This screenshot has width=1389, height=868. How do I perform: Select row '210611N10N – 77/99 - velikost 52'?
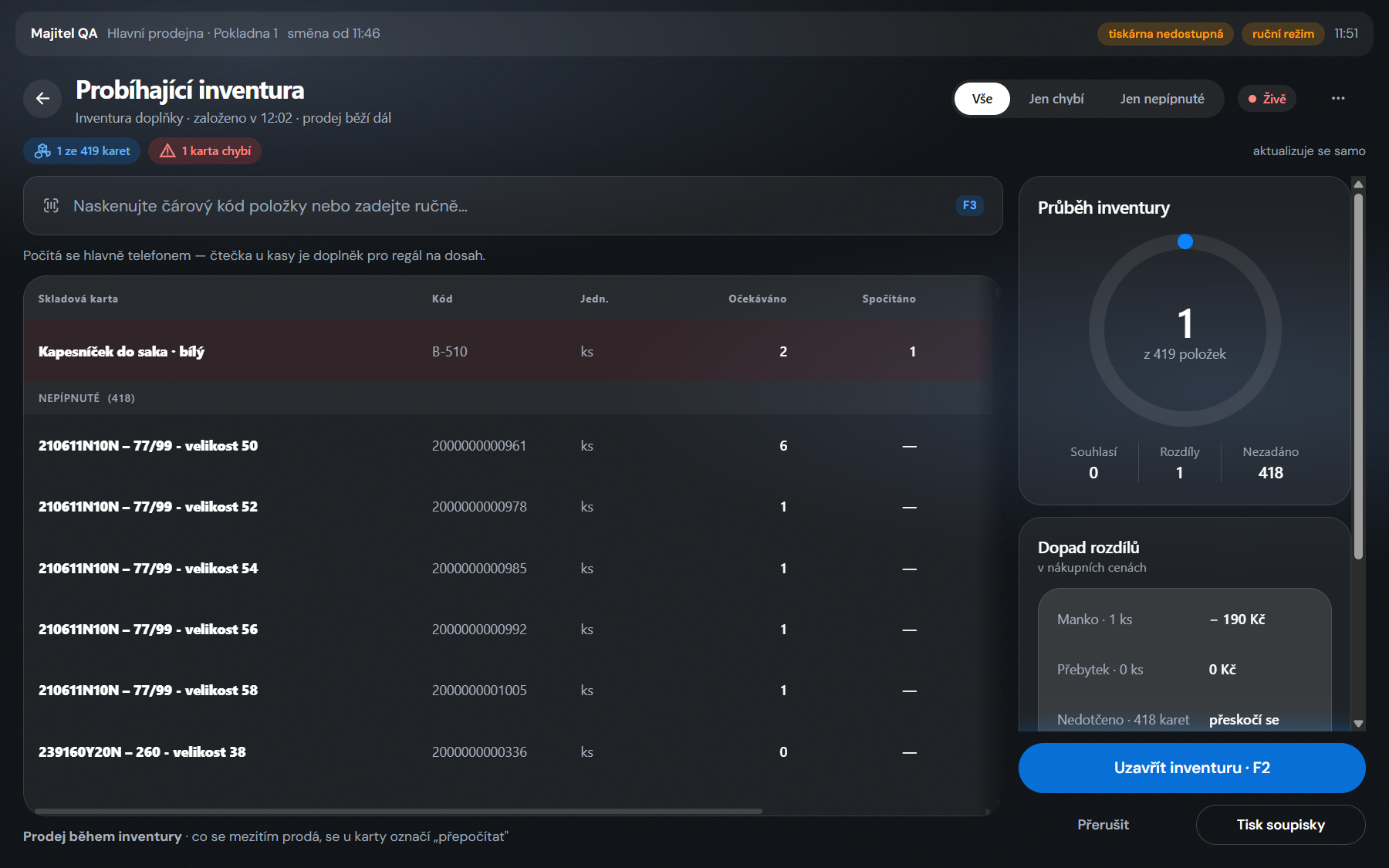pyautogui.click(x=509, y=507)
